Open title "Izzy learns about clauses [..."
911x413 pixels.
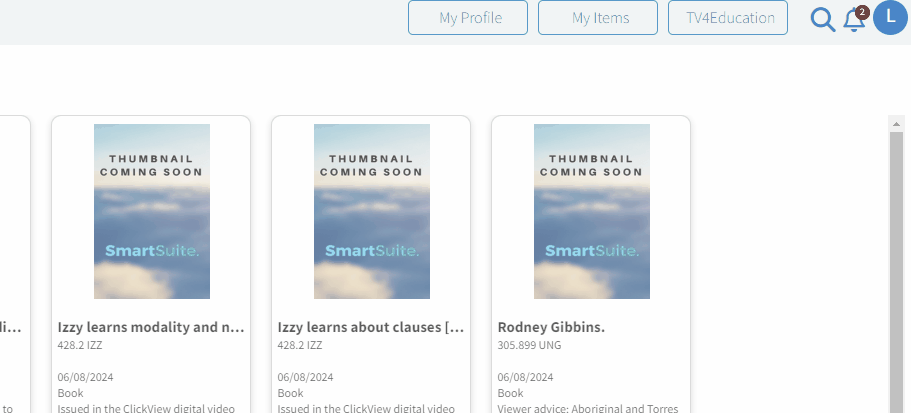[x=371, y=327]
